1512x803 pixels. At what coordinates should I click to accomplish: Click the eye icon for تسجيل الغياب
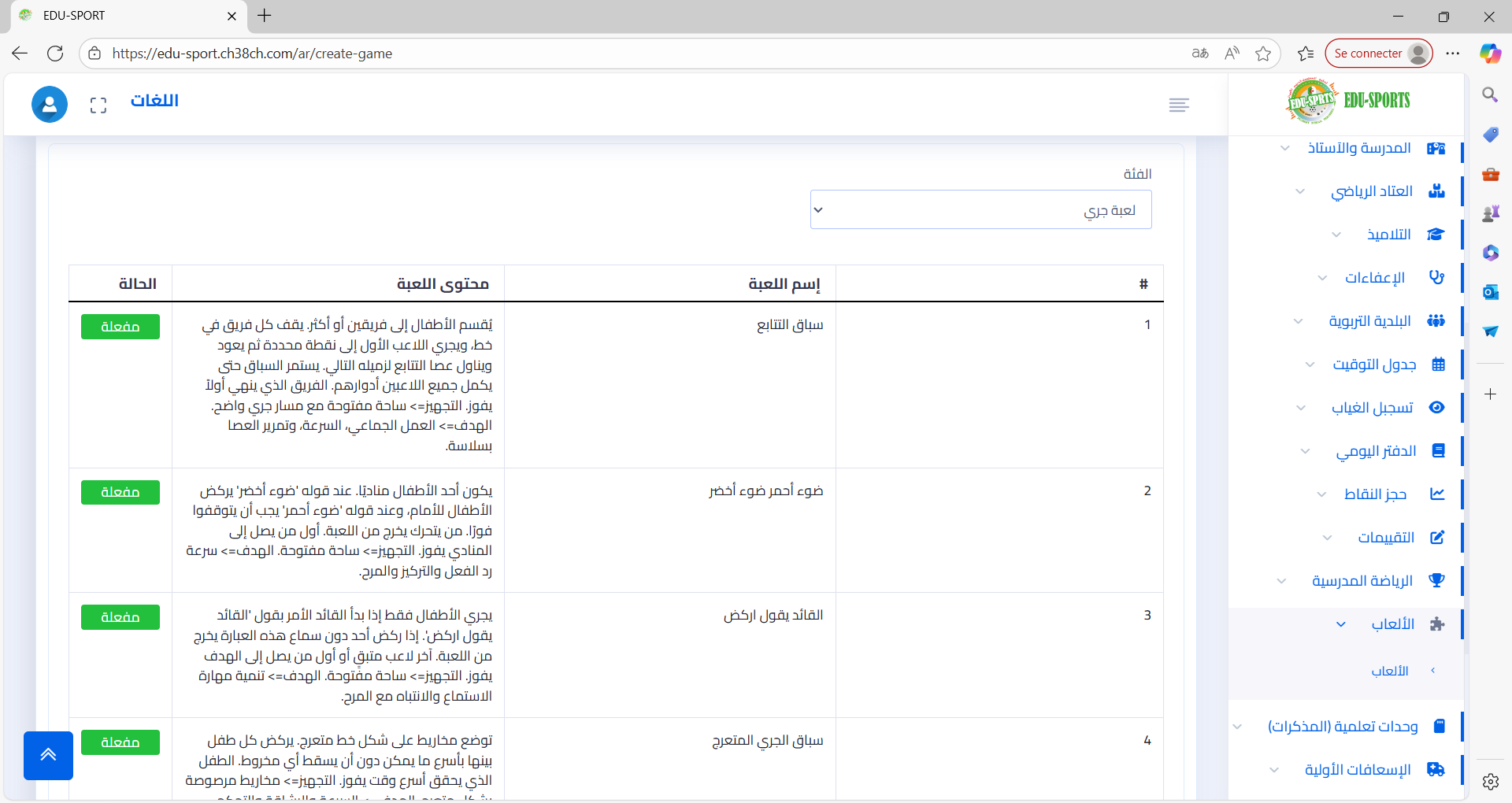click(x=1436, y=407)
